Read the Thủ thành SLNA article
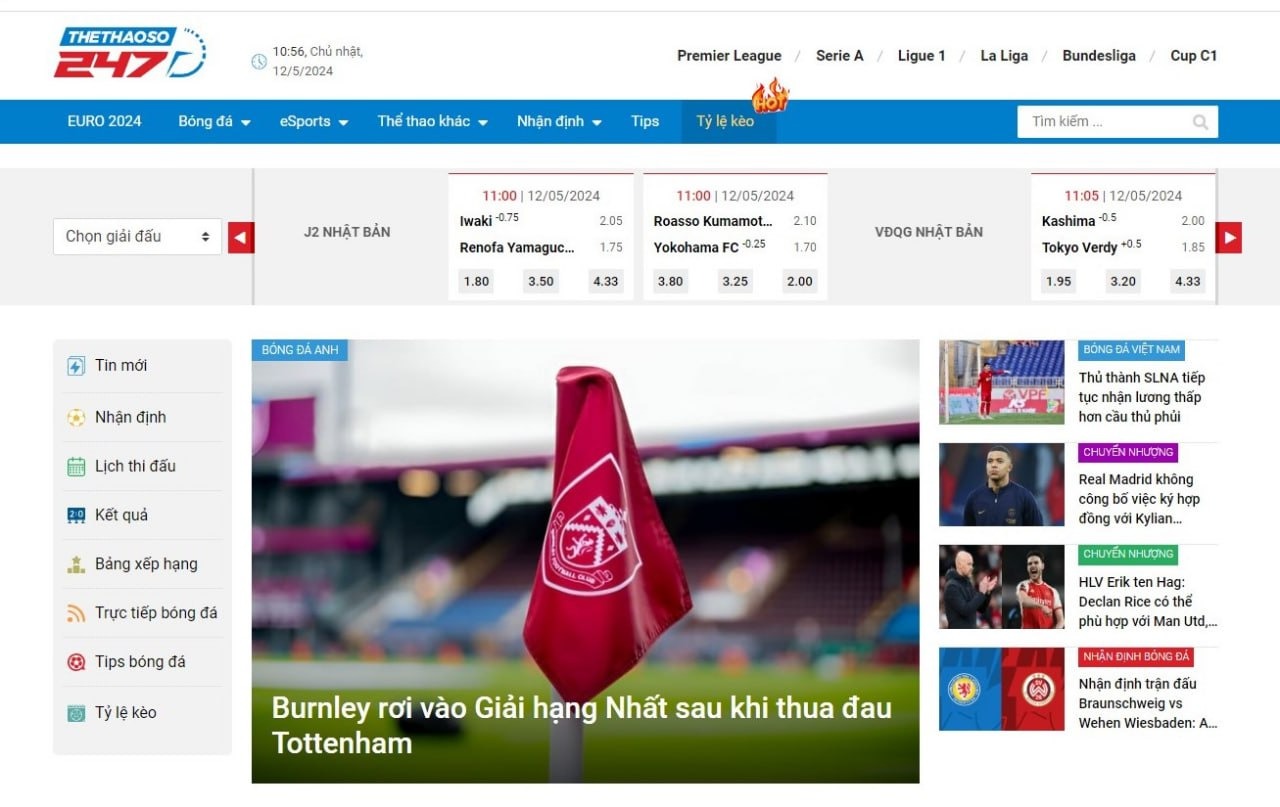The height and width of the screenshot is (807, 1280). [x=1142, y=397]
